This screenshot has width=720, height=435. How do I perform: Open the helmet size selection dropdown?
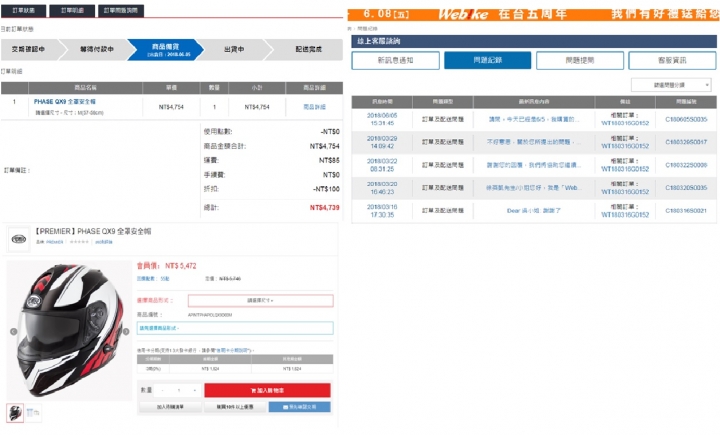(x=260, y=301)
